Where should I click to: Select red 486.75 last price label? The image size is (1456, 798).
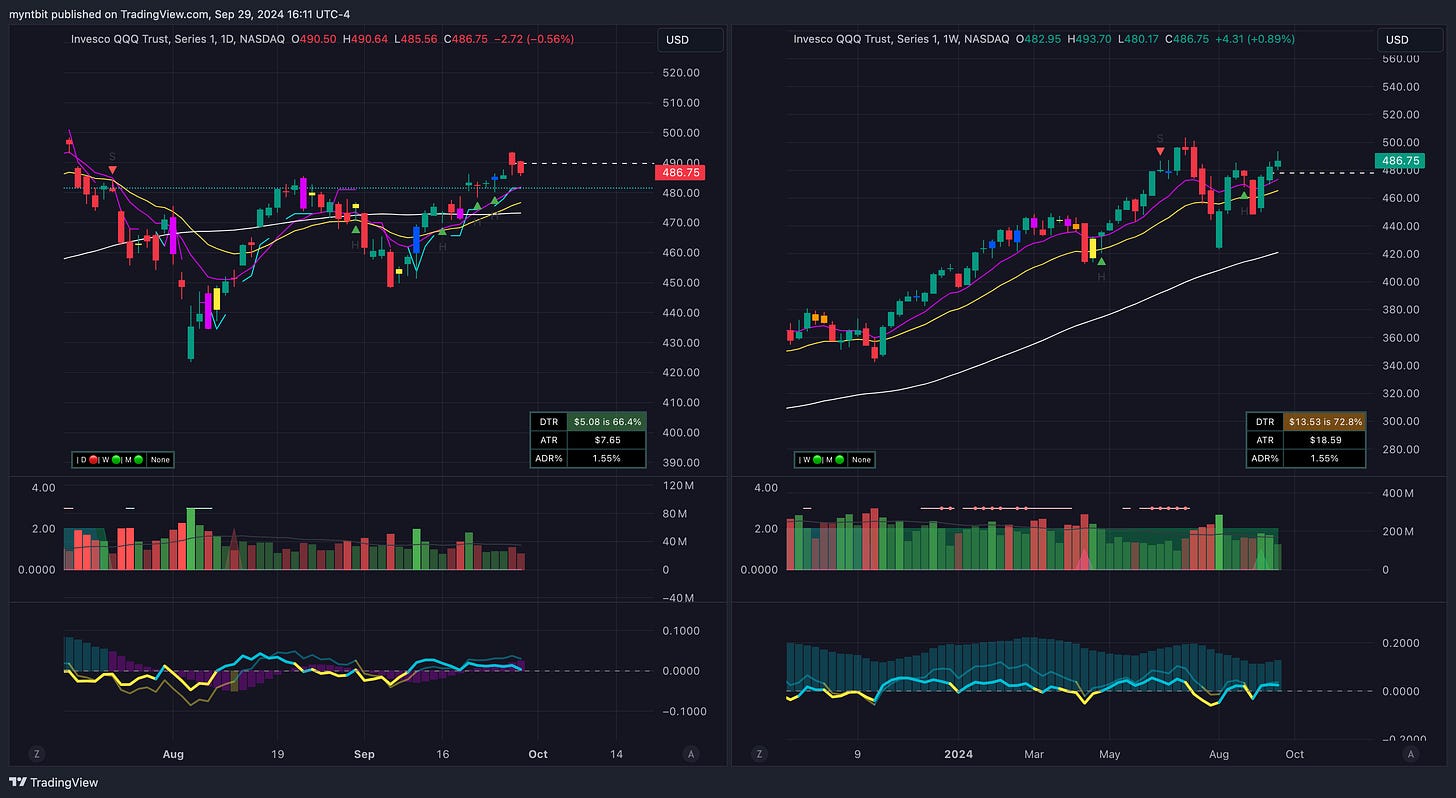pyautogui.click(x=680, y=173)
